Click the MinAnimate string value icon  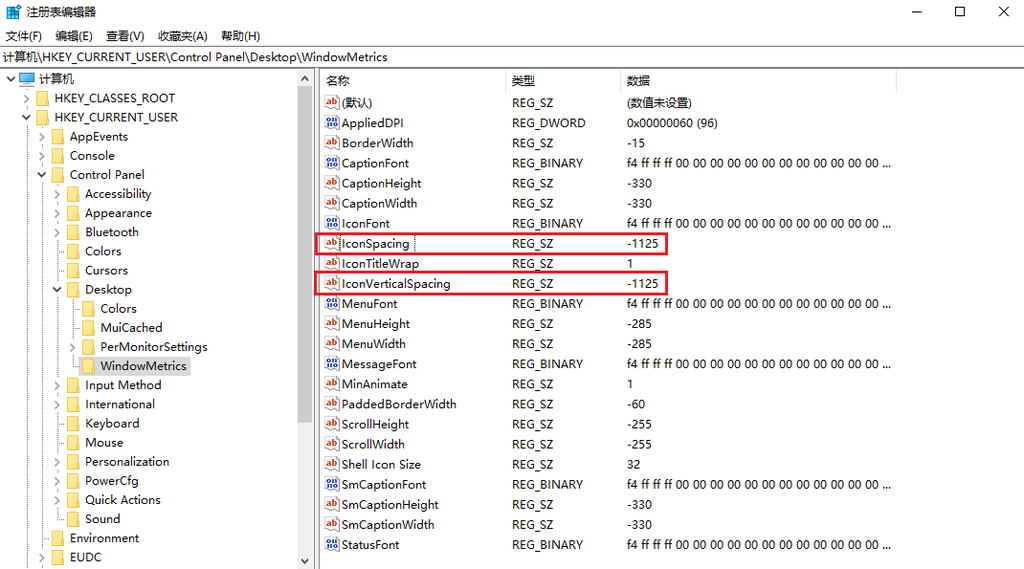coord(332,383)
